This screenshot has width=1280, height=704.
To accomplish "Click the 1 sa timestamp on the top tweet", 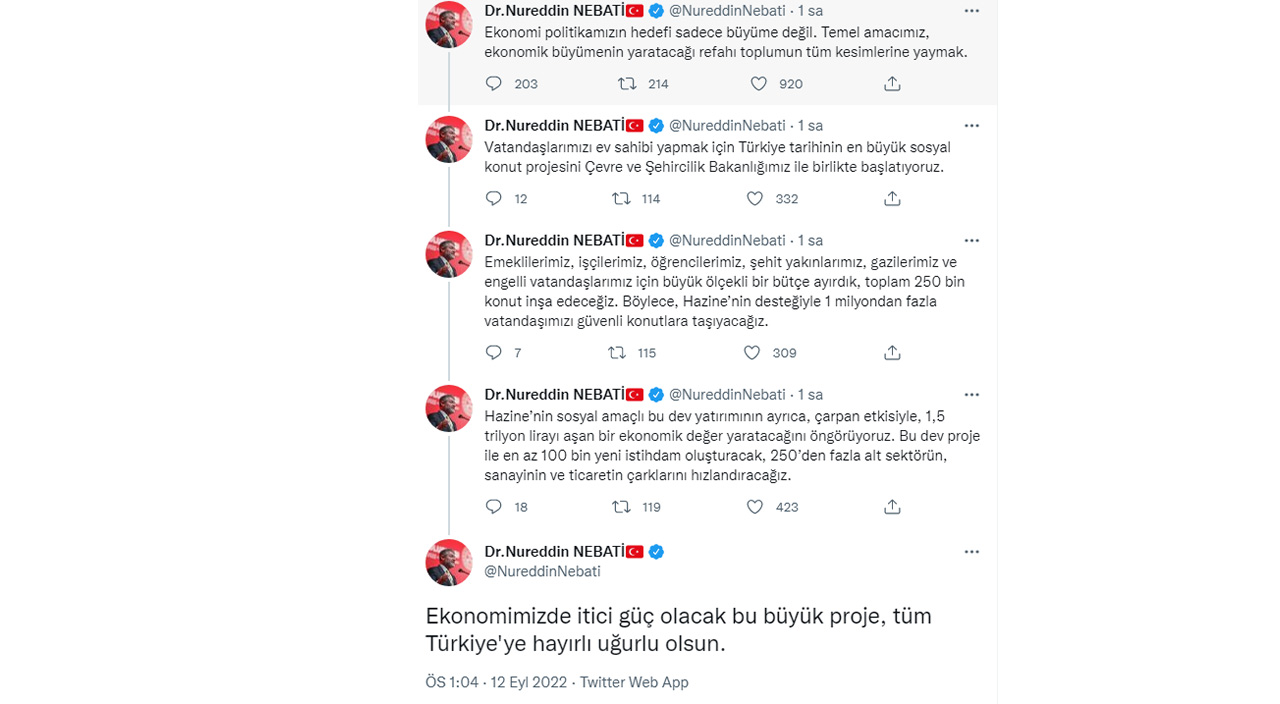I will 810,10.
